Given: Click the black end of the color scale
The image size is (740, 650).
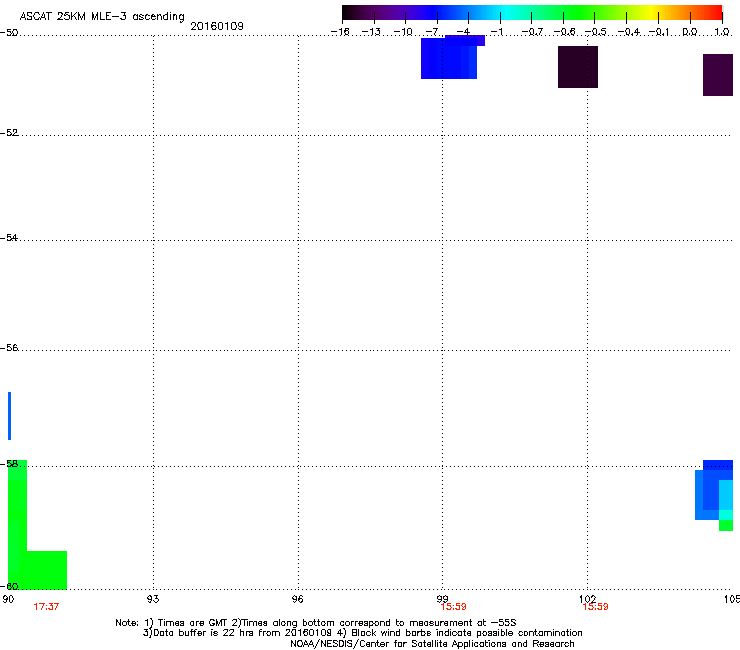Looking at the screenshot, I should tap(350, 12).
